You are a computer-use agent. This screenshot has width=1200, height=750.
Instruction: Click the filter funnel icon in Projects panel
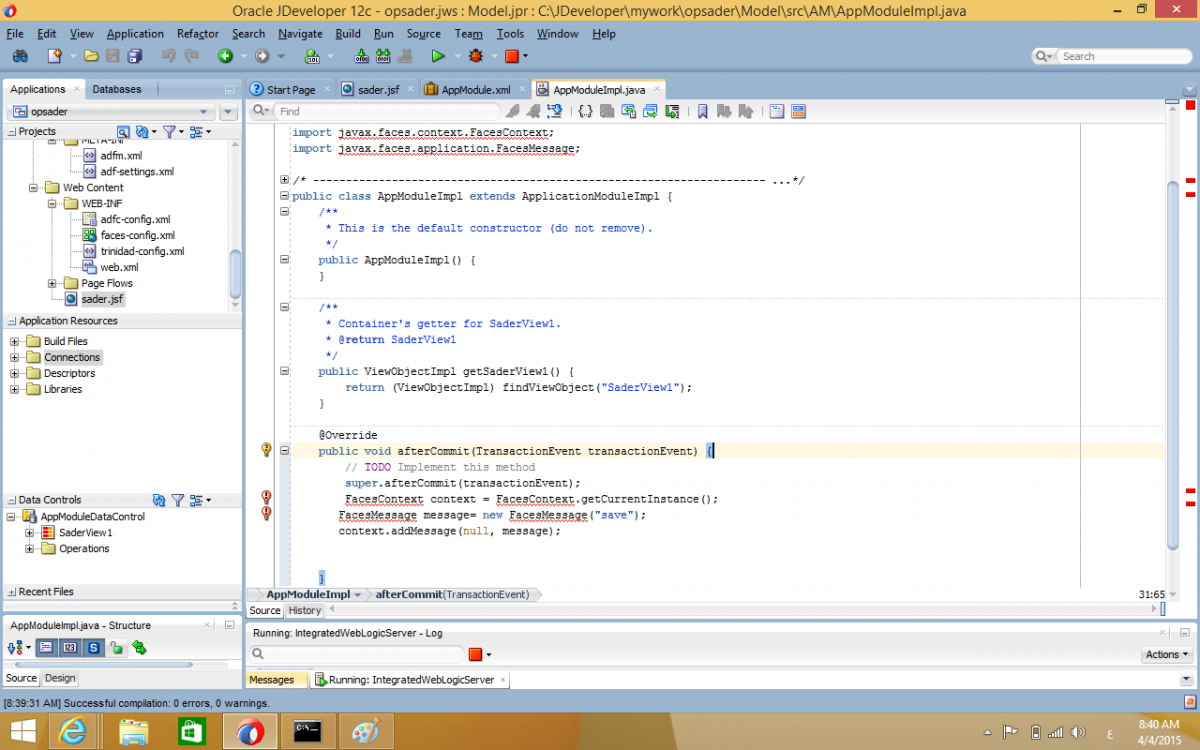pyautogui.click(x=169, y=131)
